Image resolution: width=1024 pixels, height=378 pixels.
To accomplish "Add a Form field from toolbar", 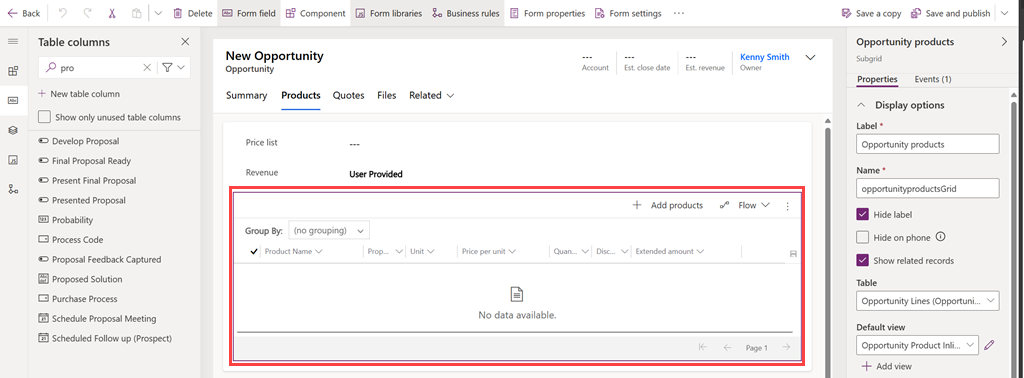I will [249, 13].
